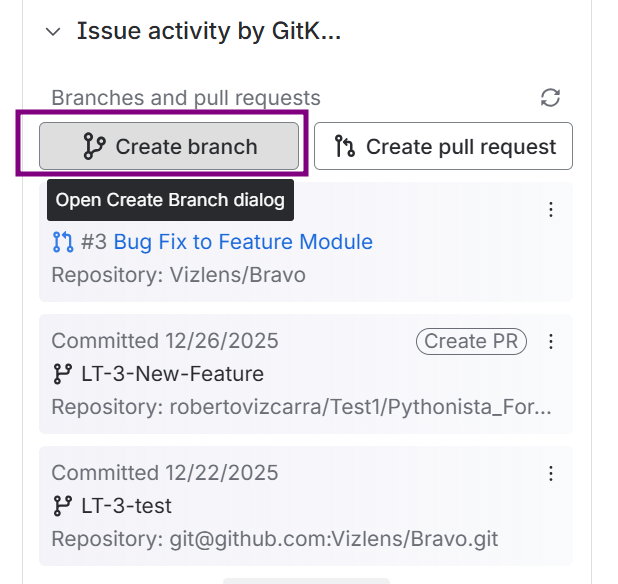Click the Create pull request button
Screen dimensions: 618x584
click(x=443, y=147)
